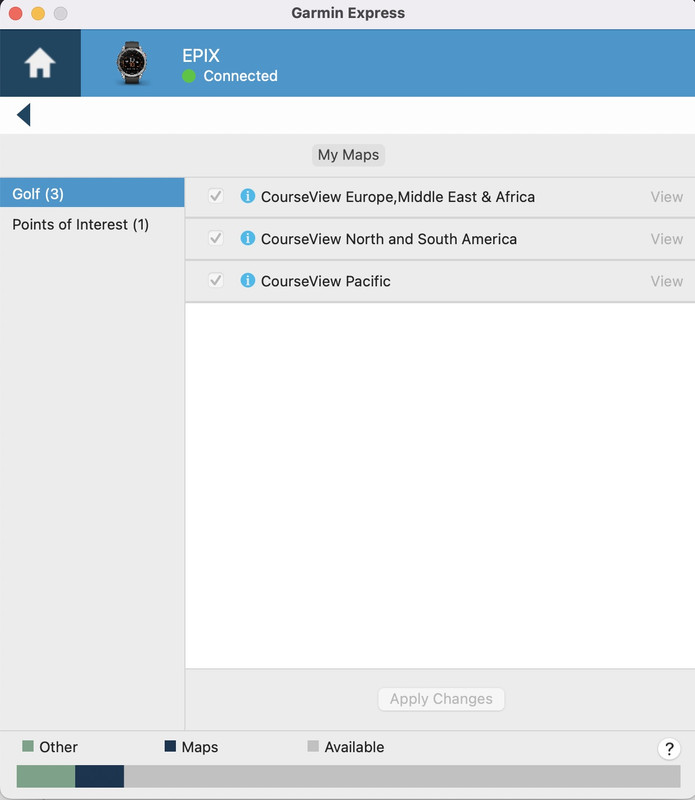Click the Connected status text
695x800 pixels.
(240, 76)
